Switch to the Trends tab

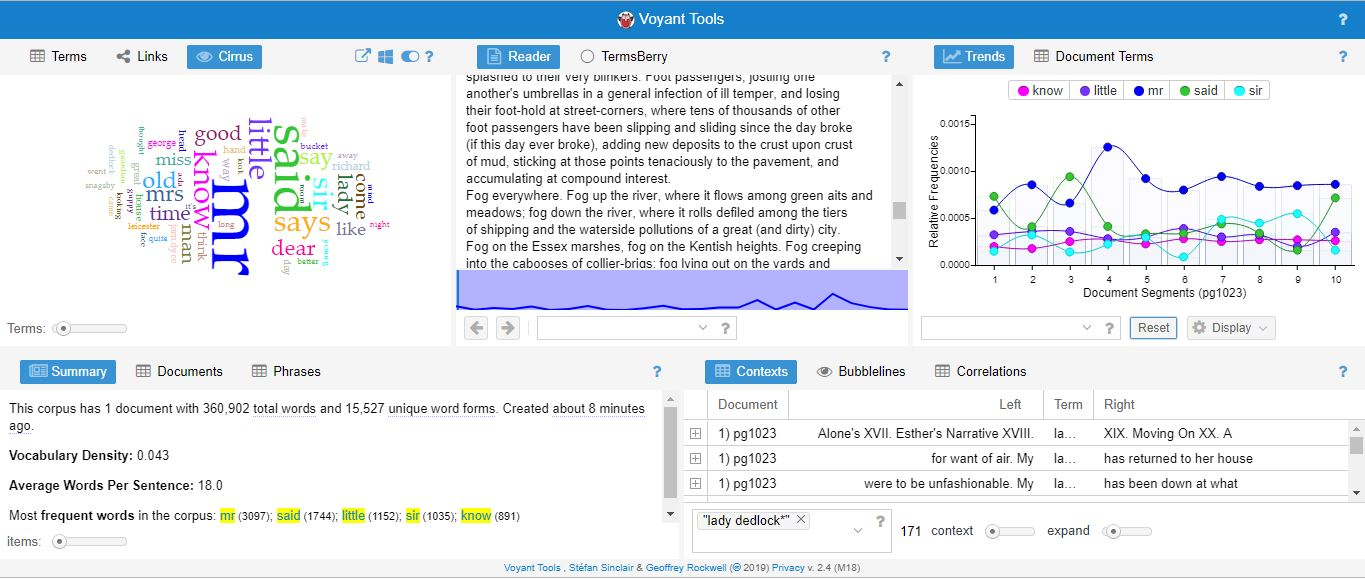click(x=973, y=57)
